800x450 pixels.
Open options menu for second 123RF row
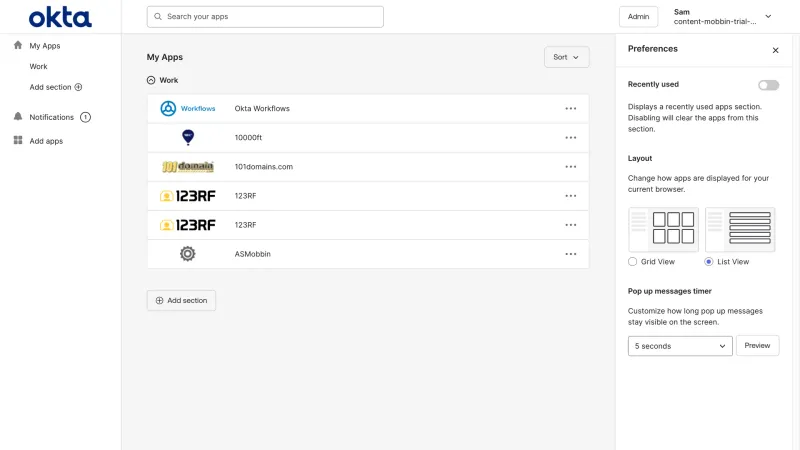click(570, 225)
